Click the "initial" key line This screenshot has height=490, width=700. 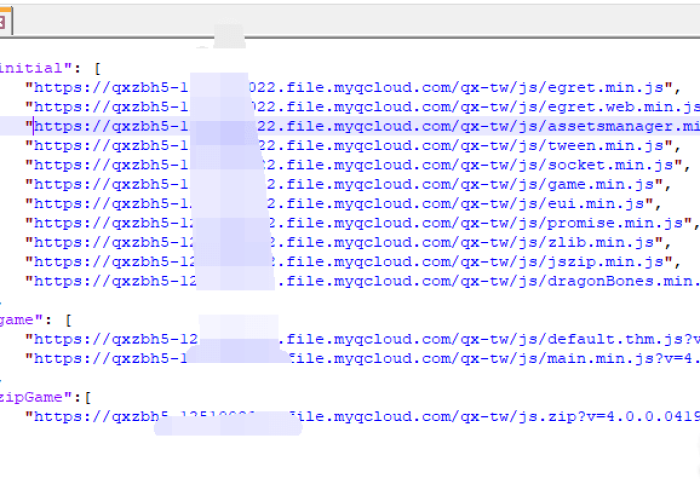click(50, 68)
